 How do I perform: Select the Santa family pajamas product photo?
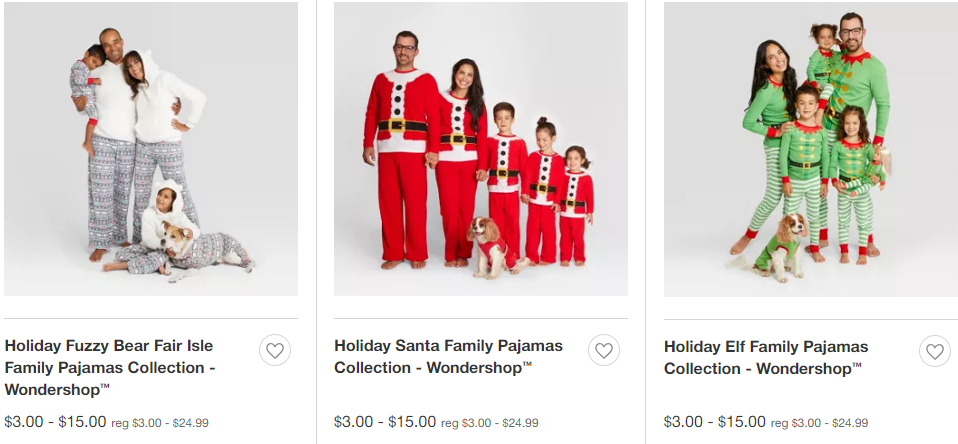(x=480, y=149)
